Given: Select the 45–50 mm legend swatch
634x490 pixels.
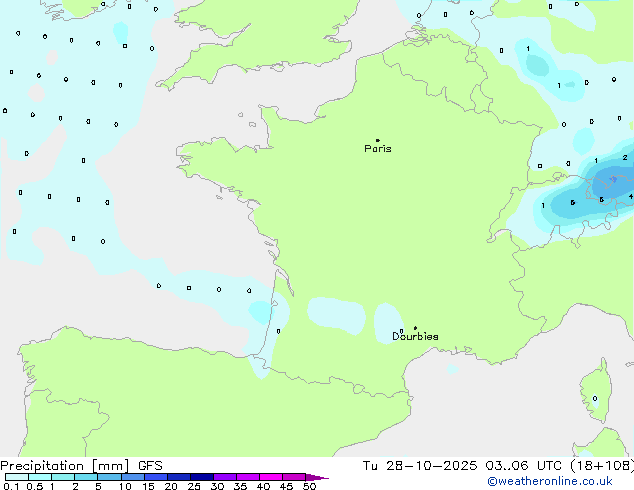Looking at the screenshot, I should coord(294,477).
